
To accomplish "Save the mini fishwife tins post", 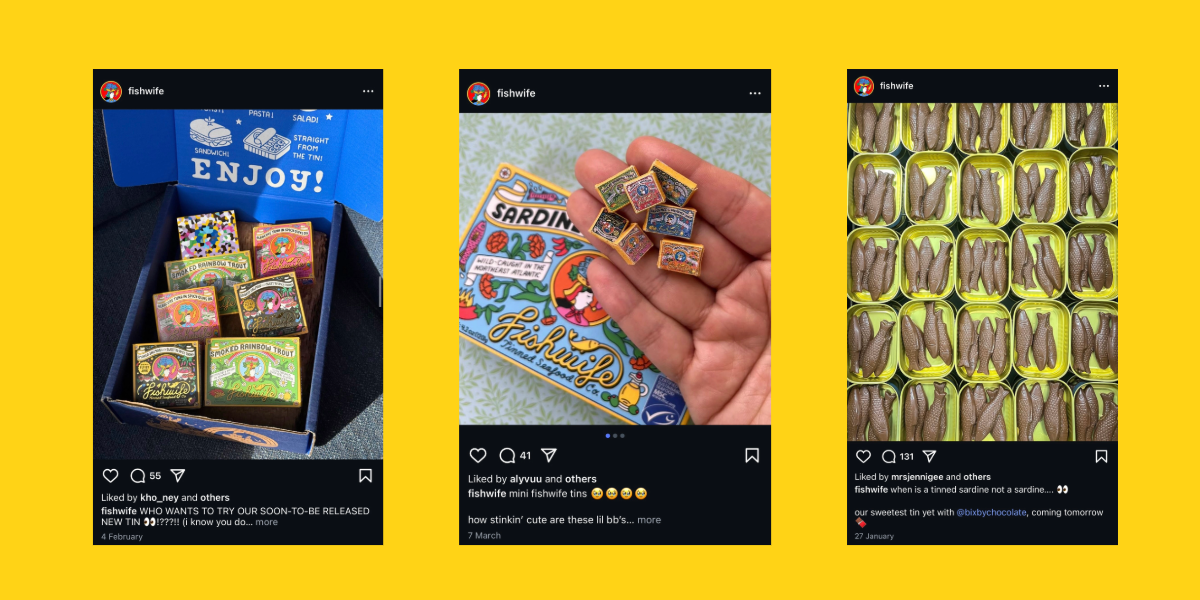I will click(x=752, y=455).
